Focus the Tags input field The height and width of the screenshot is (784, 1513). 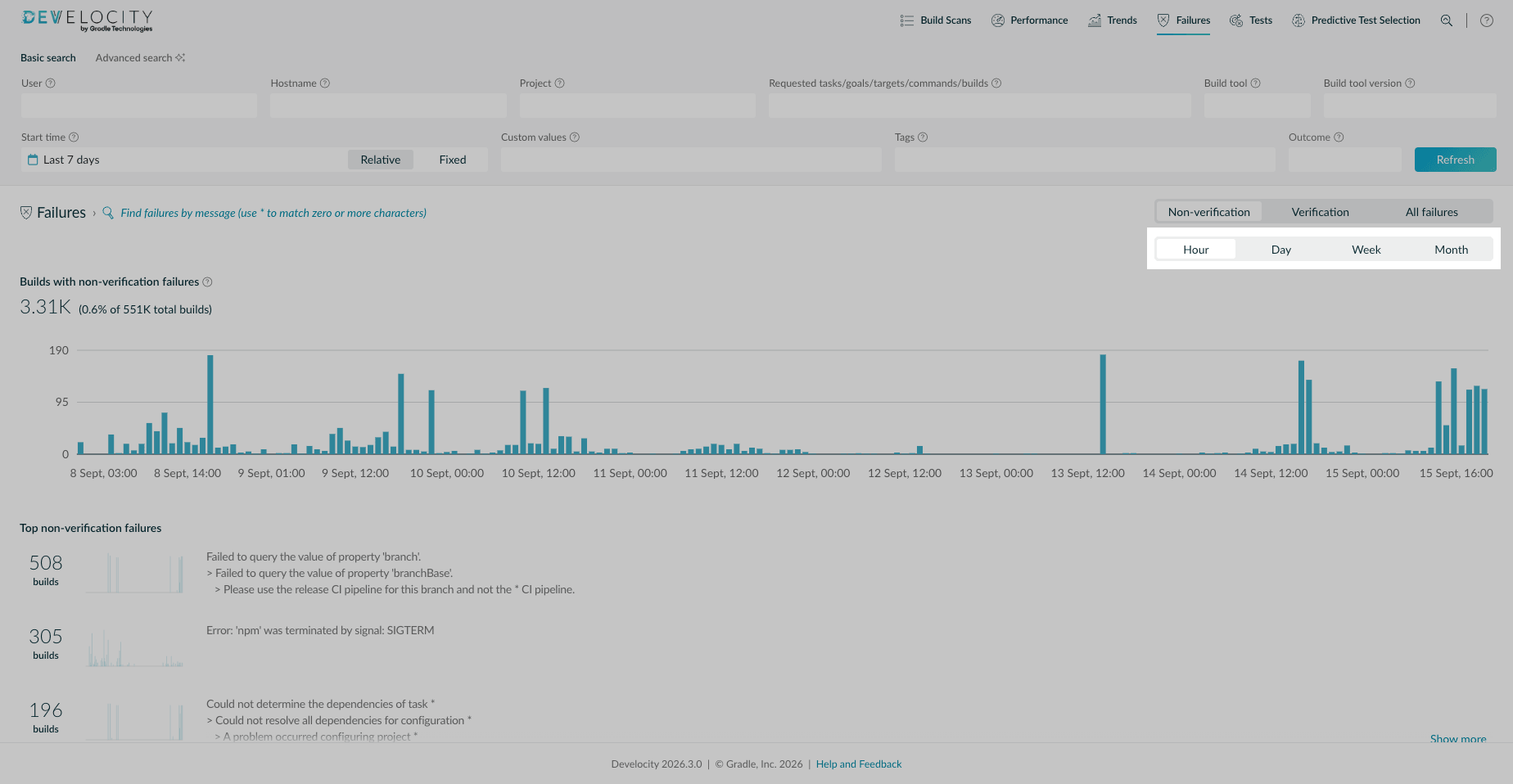(x=1085, y=160)
